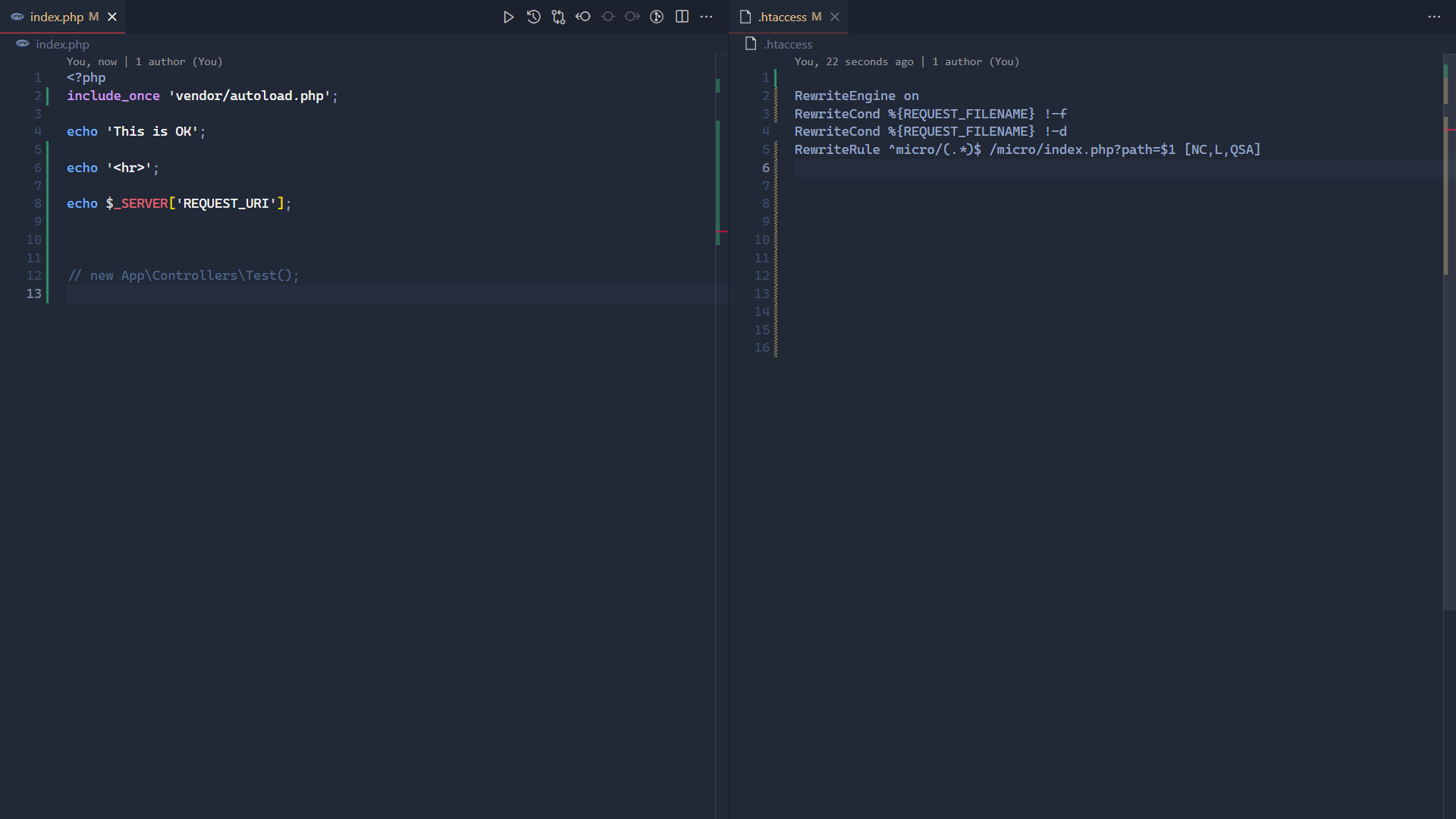Toggle file blame git icon
Screen dimensions: 1456x819
(x=657, y=17)
